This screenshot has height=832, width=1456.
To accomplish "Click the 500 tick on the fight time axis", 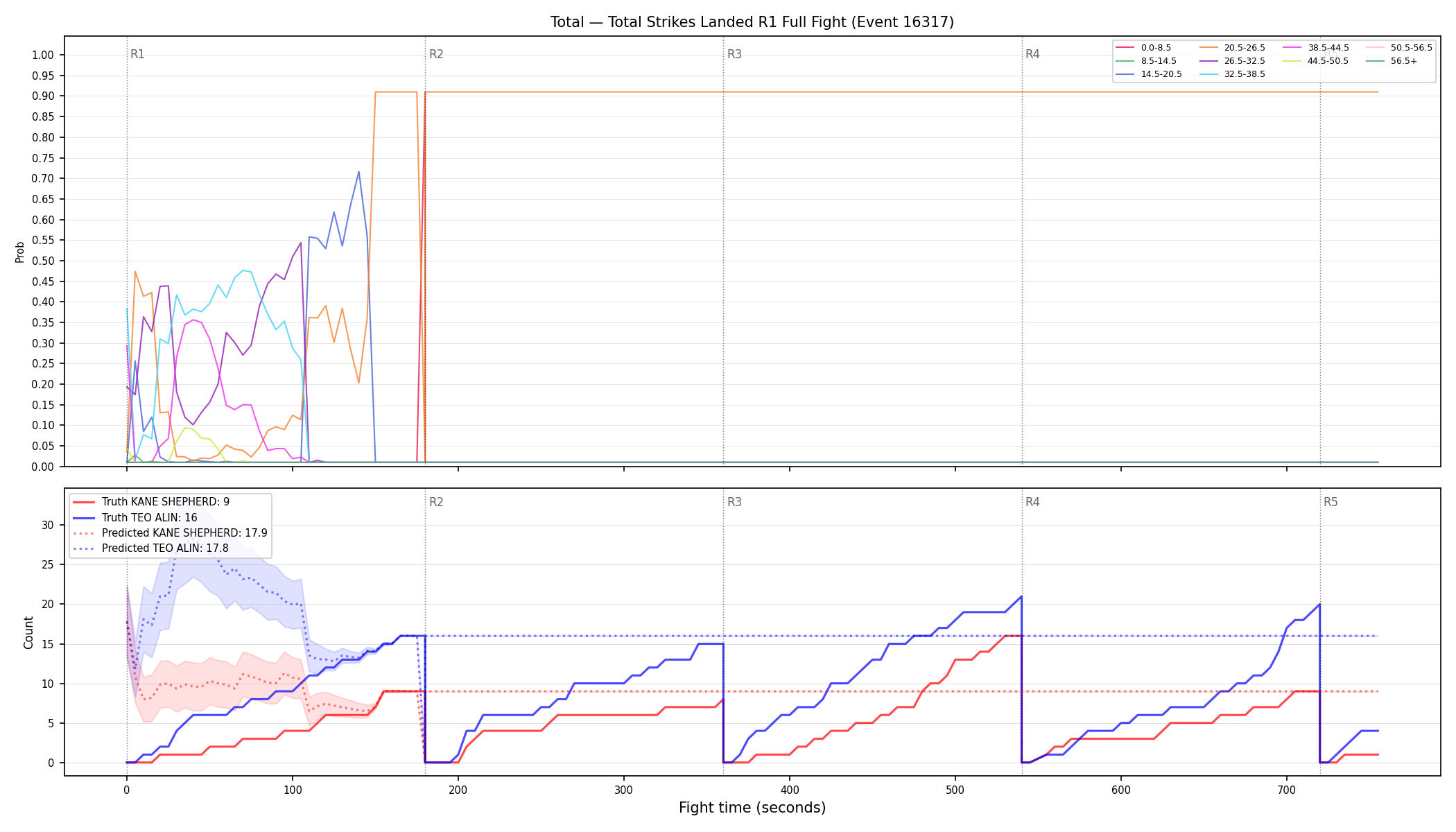I will 955,790.
